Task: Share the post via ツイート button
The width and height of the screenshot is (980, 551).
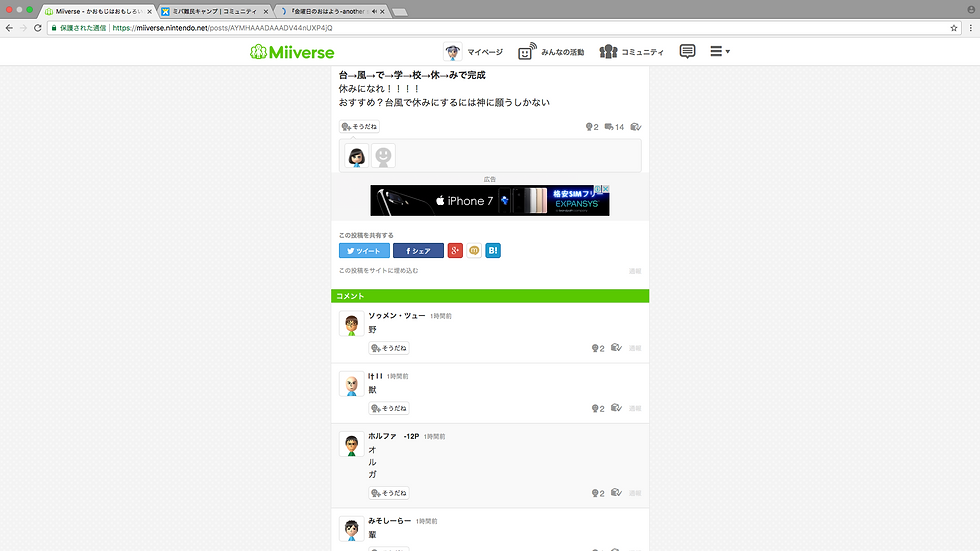Action: point(364,251)
